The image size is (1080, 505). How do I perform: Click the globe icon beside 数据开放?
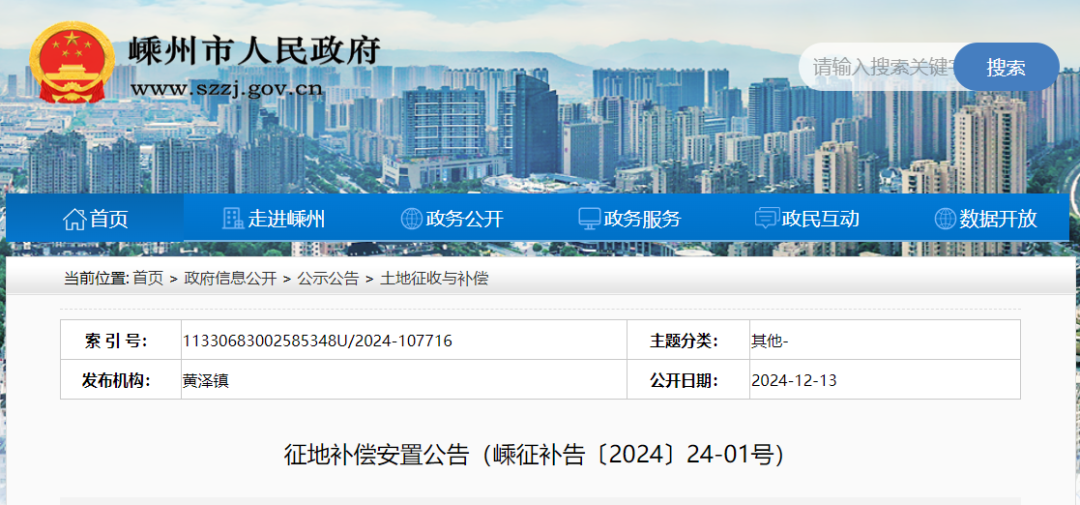click(x=945, y=219)
